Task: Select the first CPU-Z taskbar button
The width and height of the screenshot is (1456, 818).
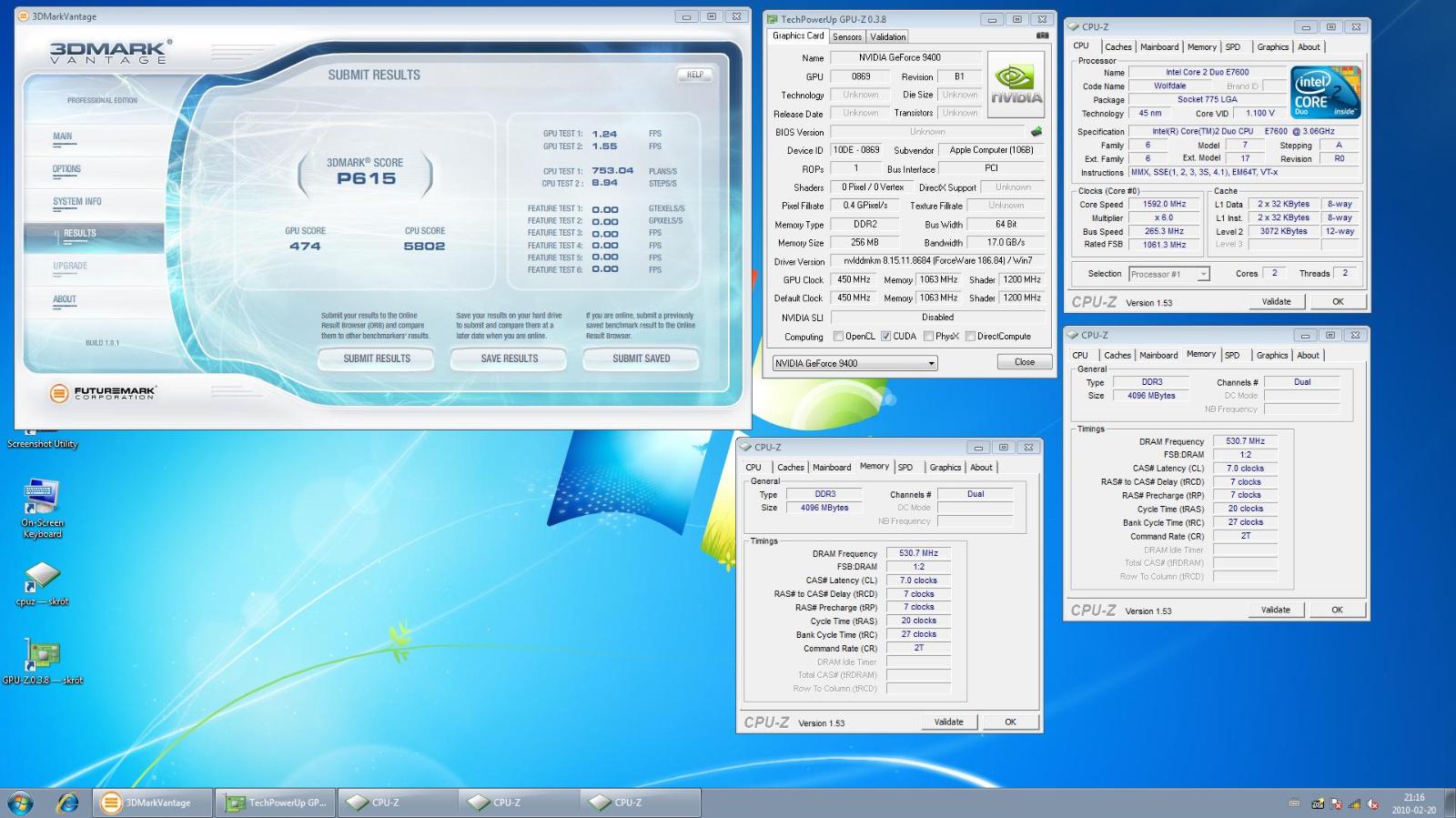Action: click(x=398, y=803)
